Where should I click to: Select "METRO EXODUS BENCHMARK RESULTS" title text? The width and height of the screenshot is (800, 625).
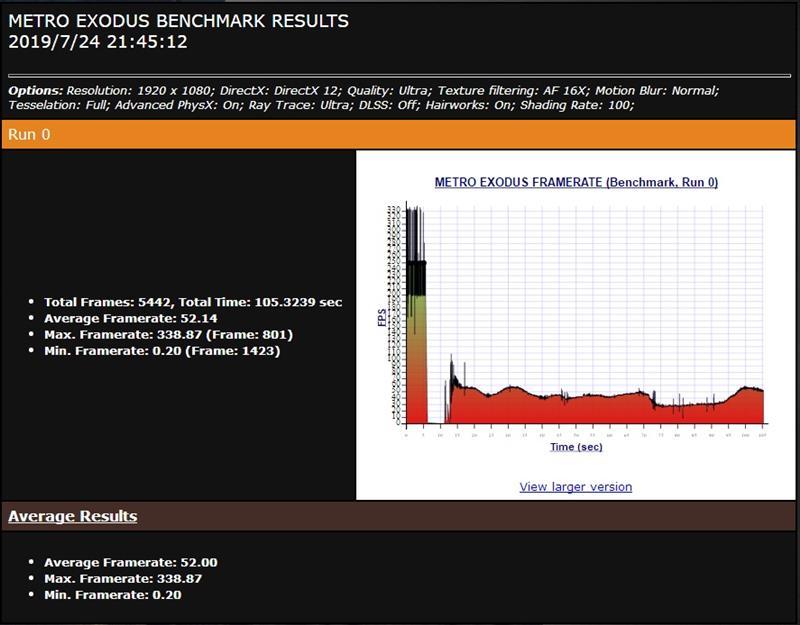tap(179, 21)
